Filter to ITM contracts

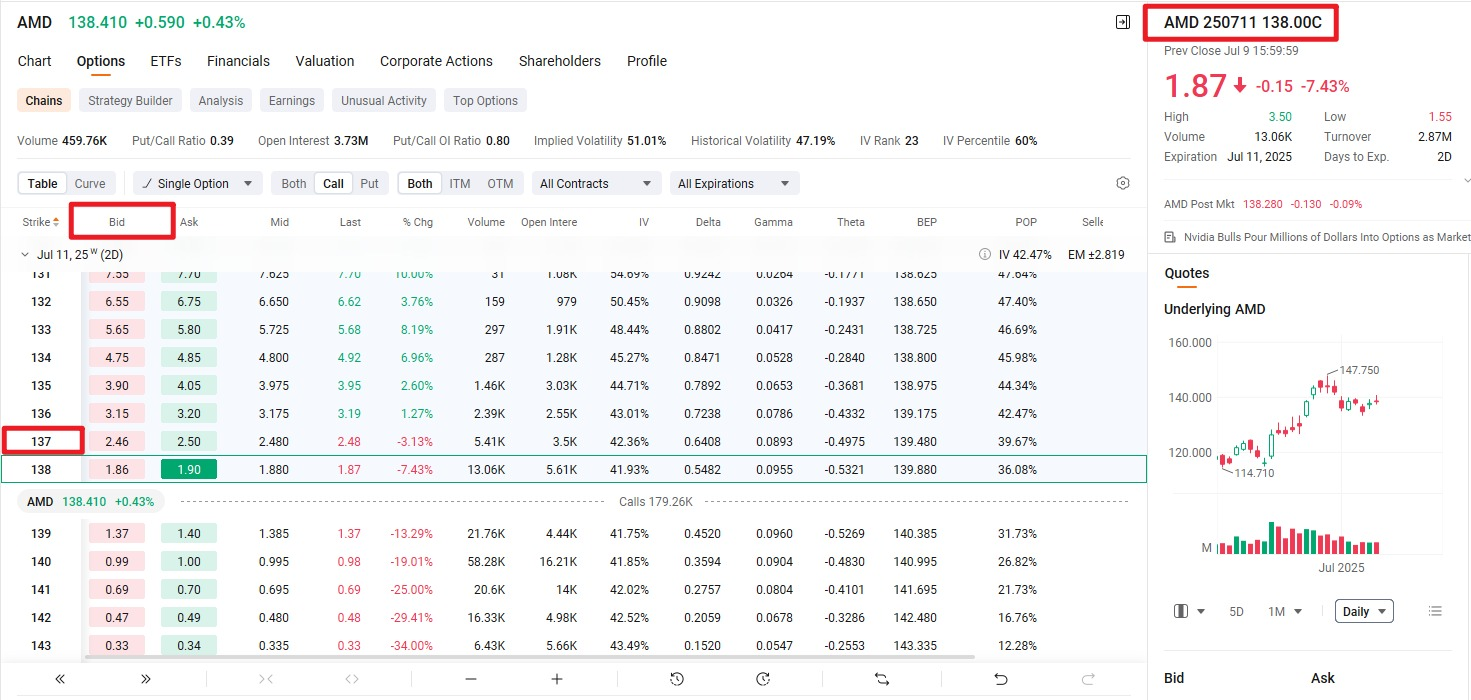pos(460,184)
